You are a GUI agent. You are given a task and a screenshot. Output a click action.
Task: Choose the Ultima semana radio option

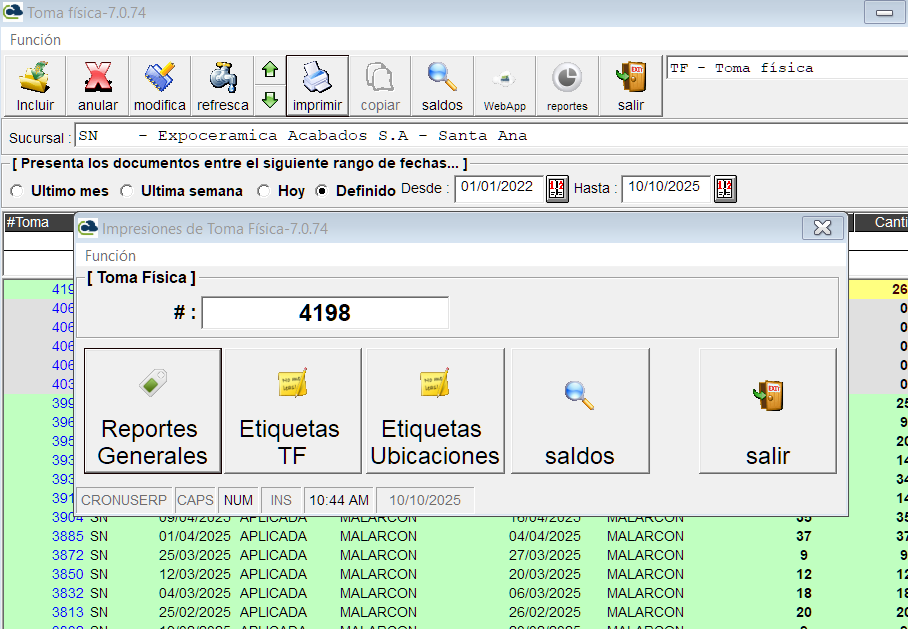[127, 191]
